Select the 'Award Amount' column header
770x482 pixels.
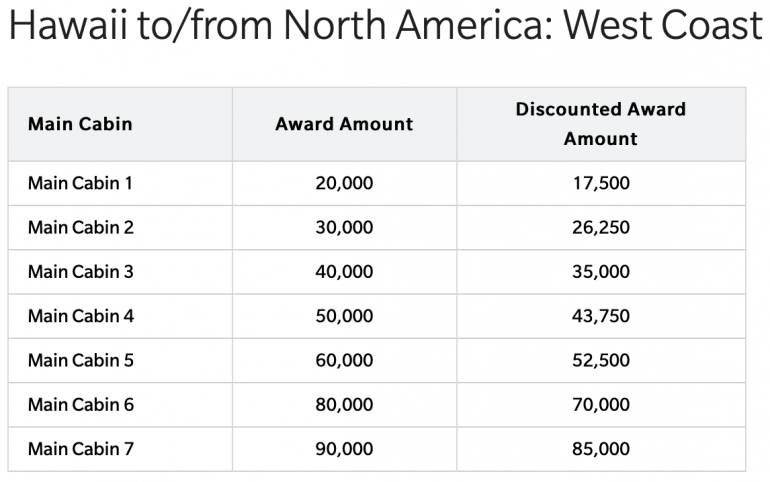(344, 125)
